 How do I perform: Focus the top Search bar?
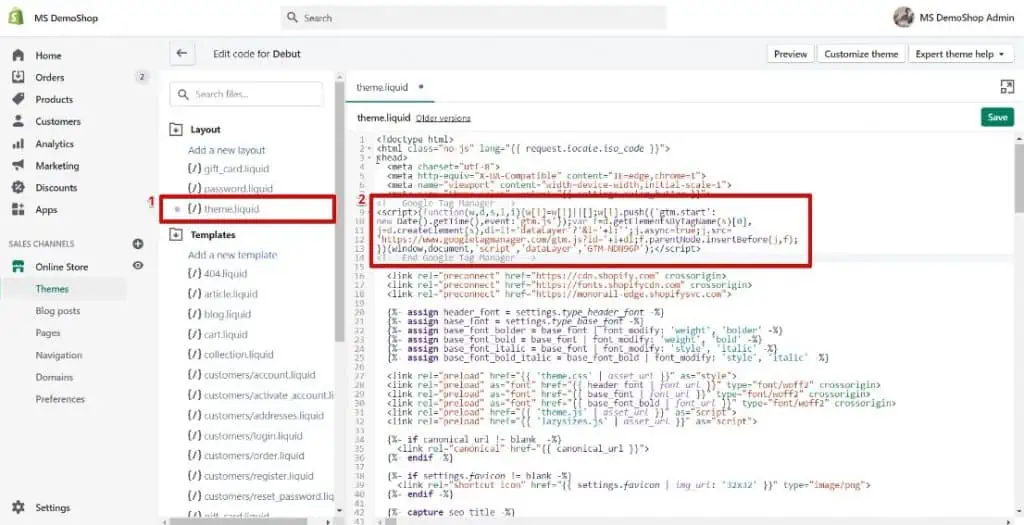(x=473, y=18)
